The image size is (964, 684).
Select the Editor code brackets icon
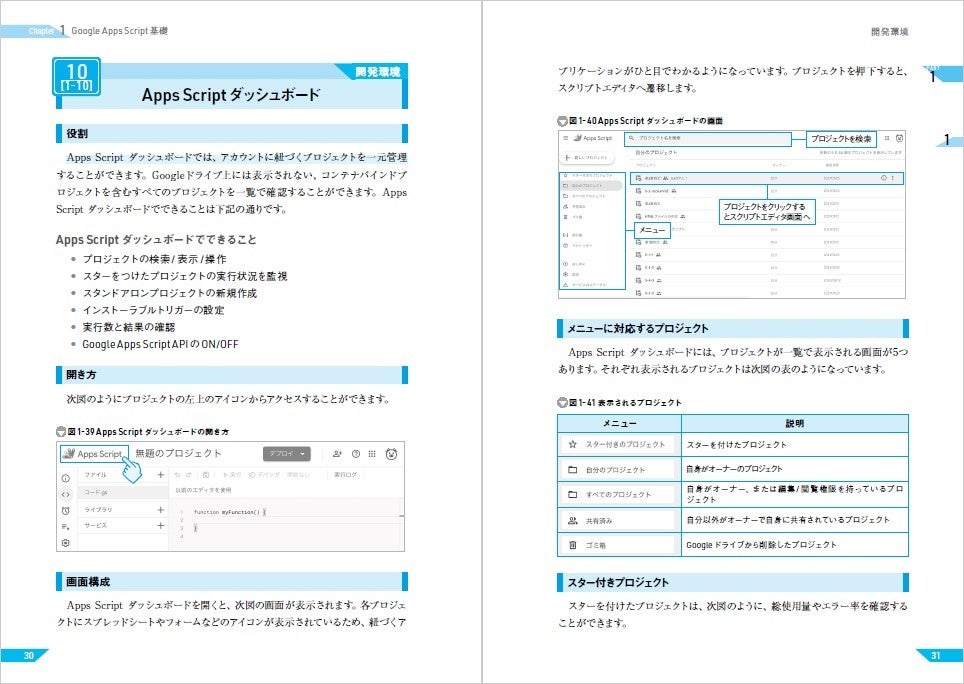pyautogui.click(x=66, y=493)
